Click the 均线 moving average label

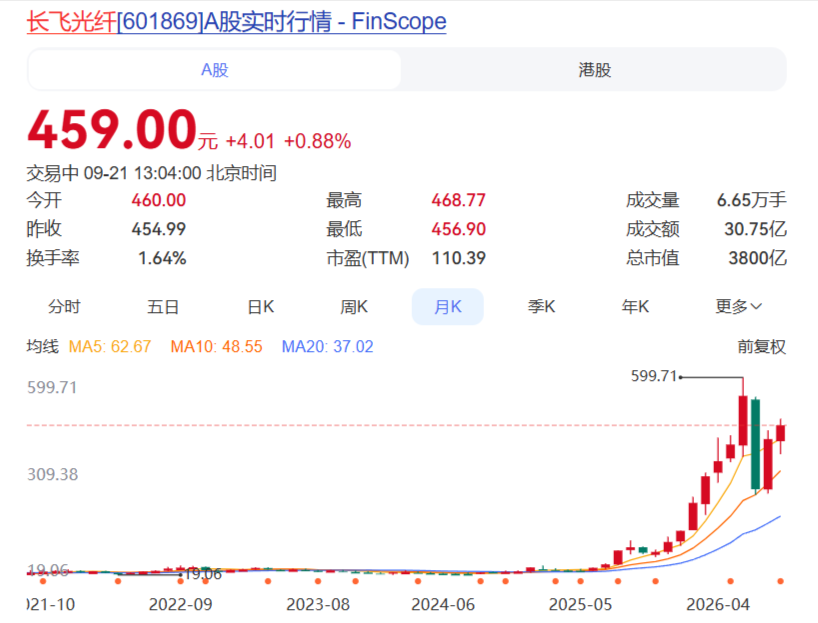tap(42, 346)
